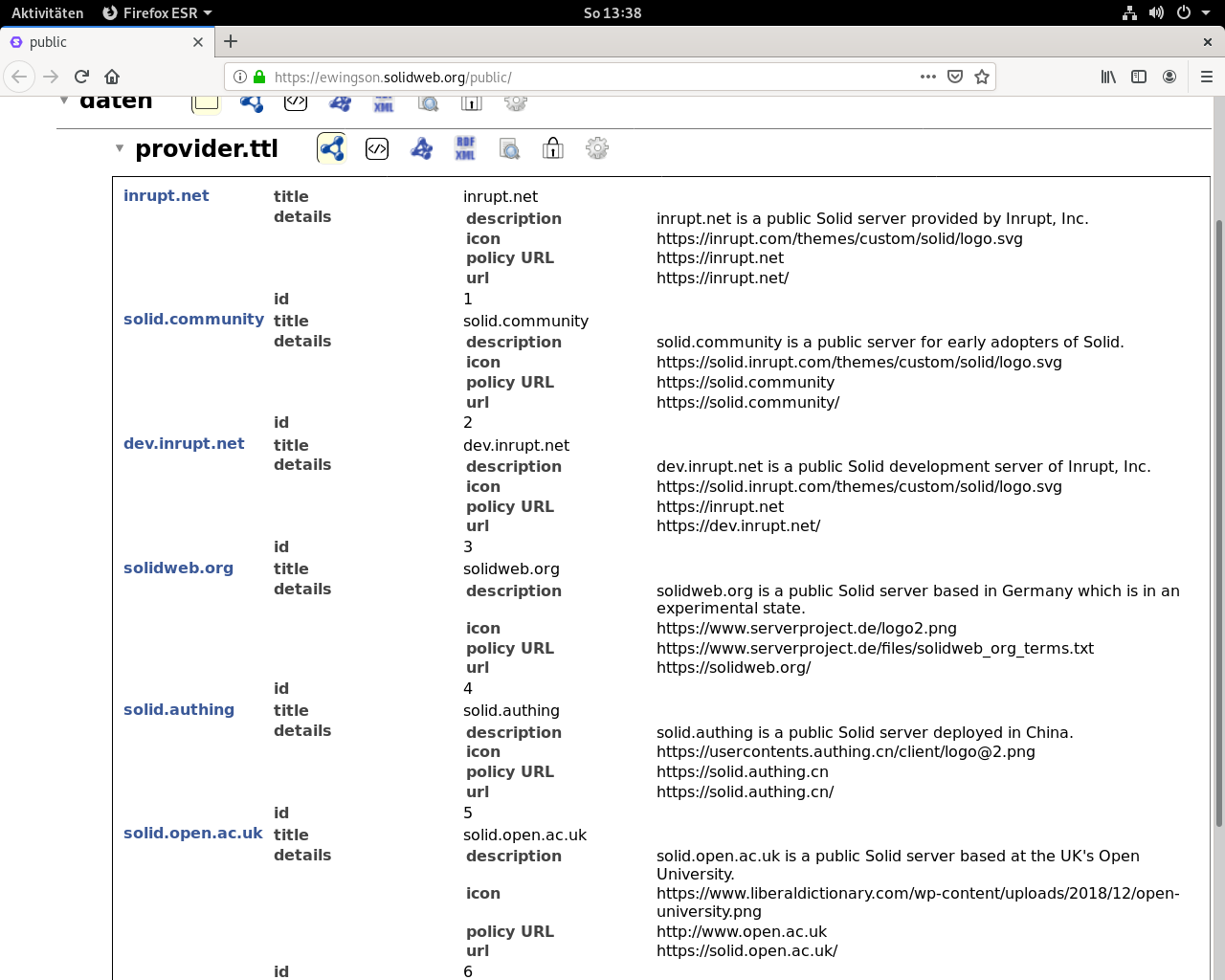This screenshot has height=980, width=1225.
Task: Click the gear icon in provider.ttl row
Action: tap(597, 148)
